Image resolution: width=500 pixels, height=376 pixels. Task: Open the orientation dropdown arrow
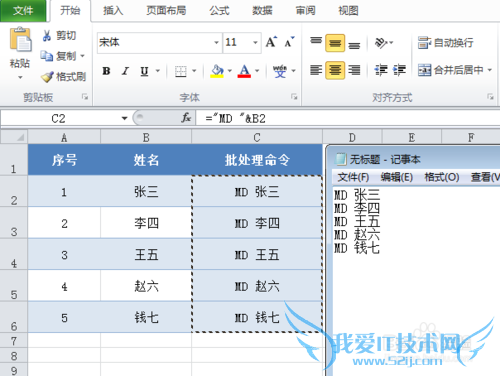391,43
